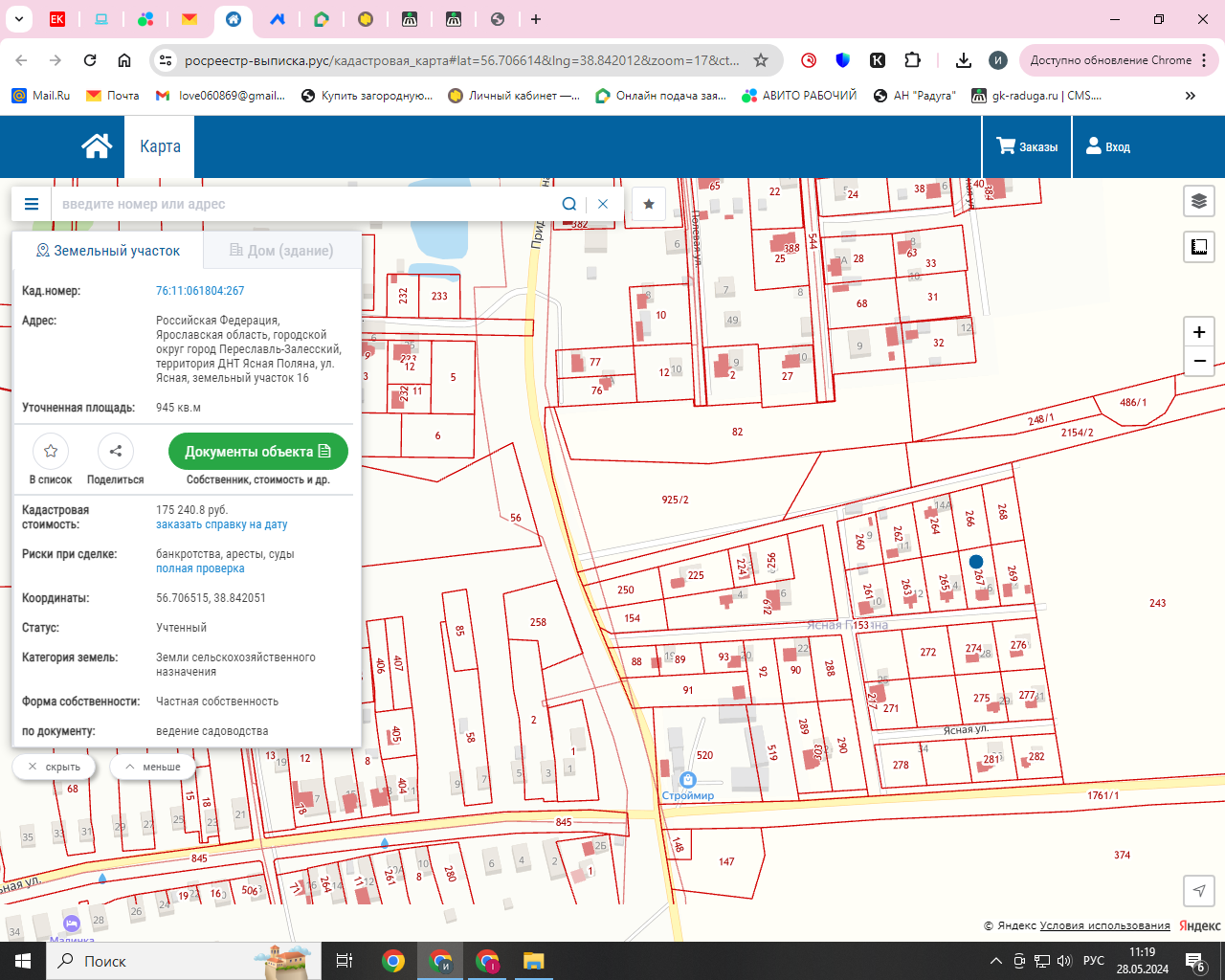This screenshot has width=1225, height=980.
Task: Switch to the Дом (здание) tab
Action: 281,251
